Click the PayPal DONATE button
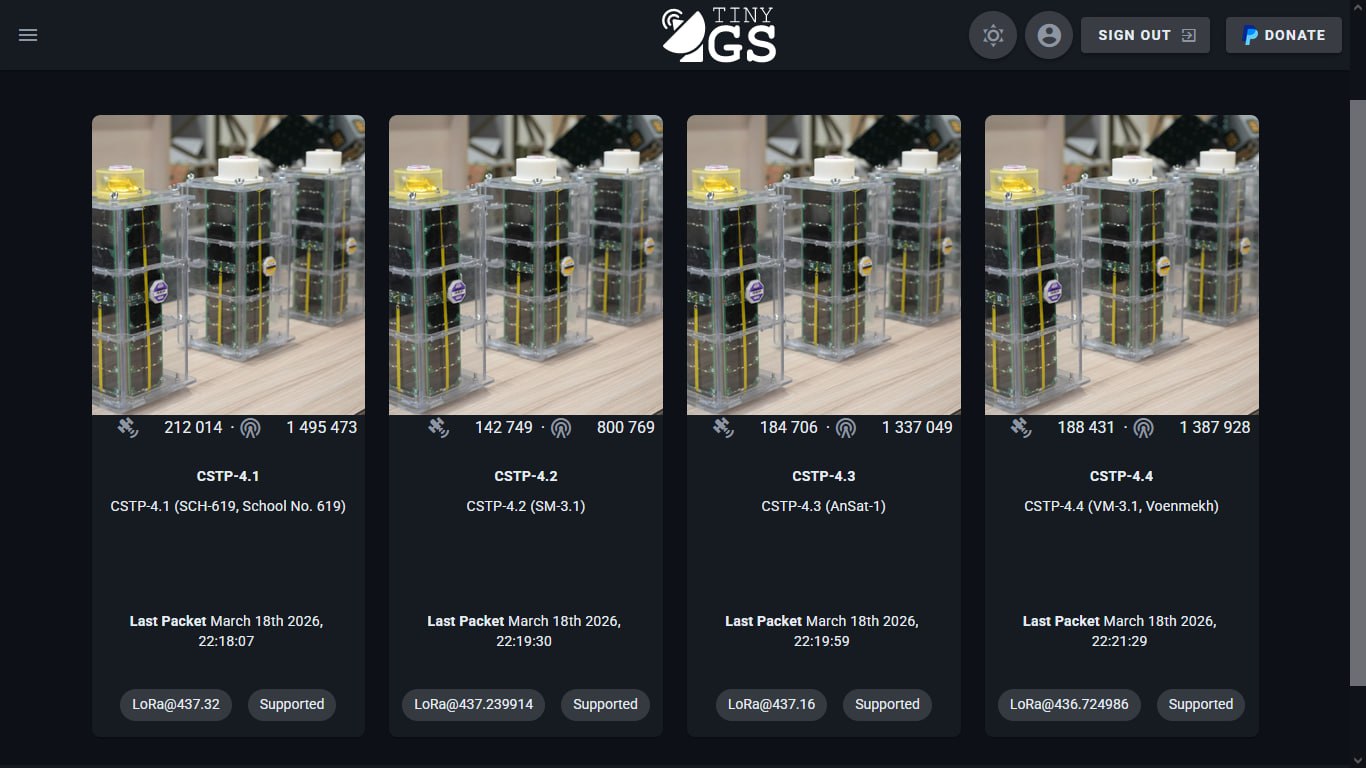 (1284, 35)
